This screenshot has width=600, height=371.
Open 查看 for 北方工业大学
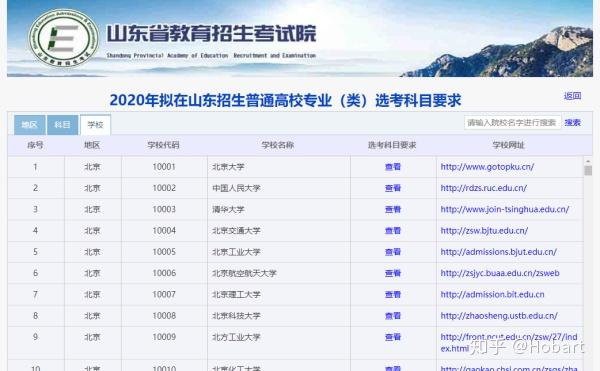coord(393,337)
